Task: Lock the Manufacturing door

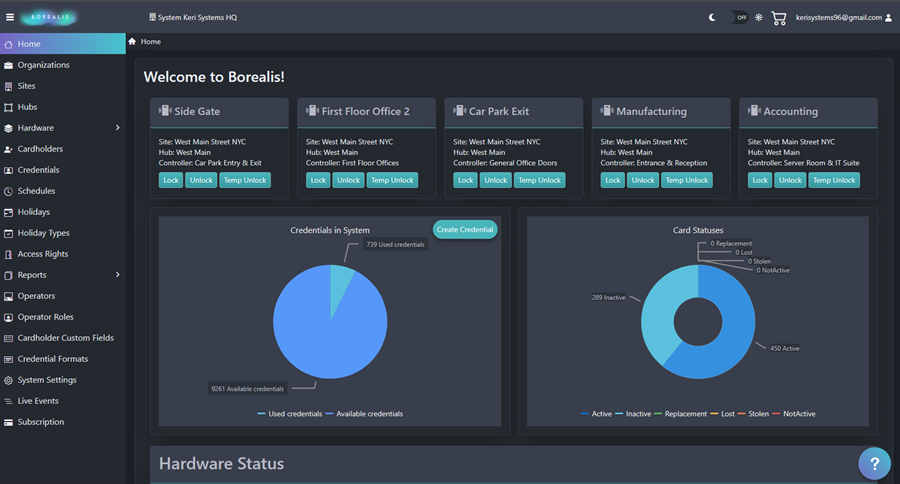Action: pos(612,180)
